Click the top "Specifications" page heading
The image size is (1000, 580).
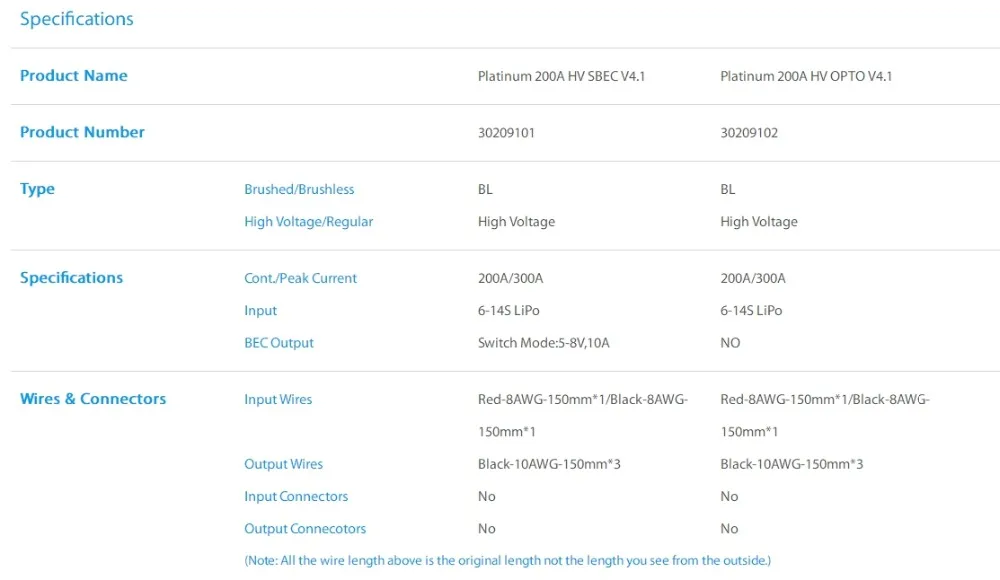pyautogui.click(x=77, y=19)
